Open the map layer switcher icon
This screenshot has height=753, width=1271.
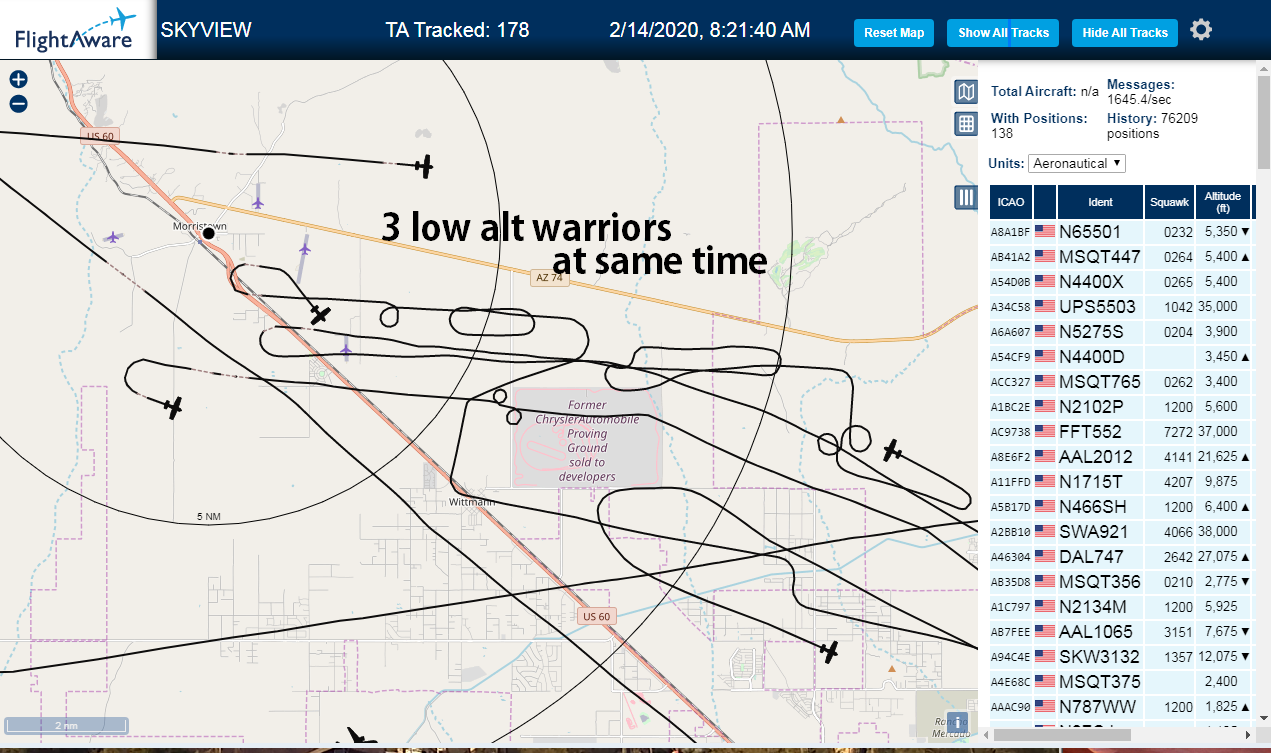coord(966,93)
